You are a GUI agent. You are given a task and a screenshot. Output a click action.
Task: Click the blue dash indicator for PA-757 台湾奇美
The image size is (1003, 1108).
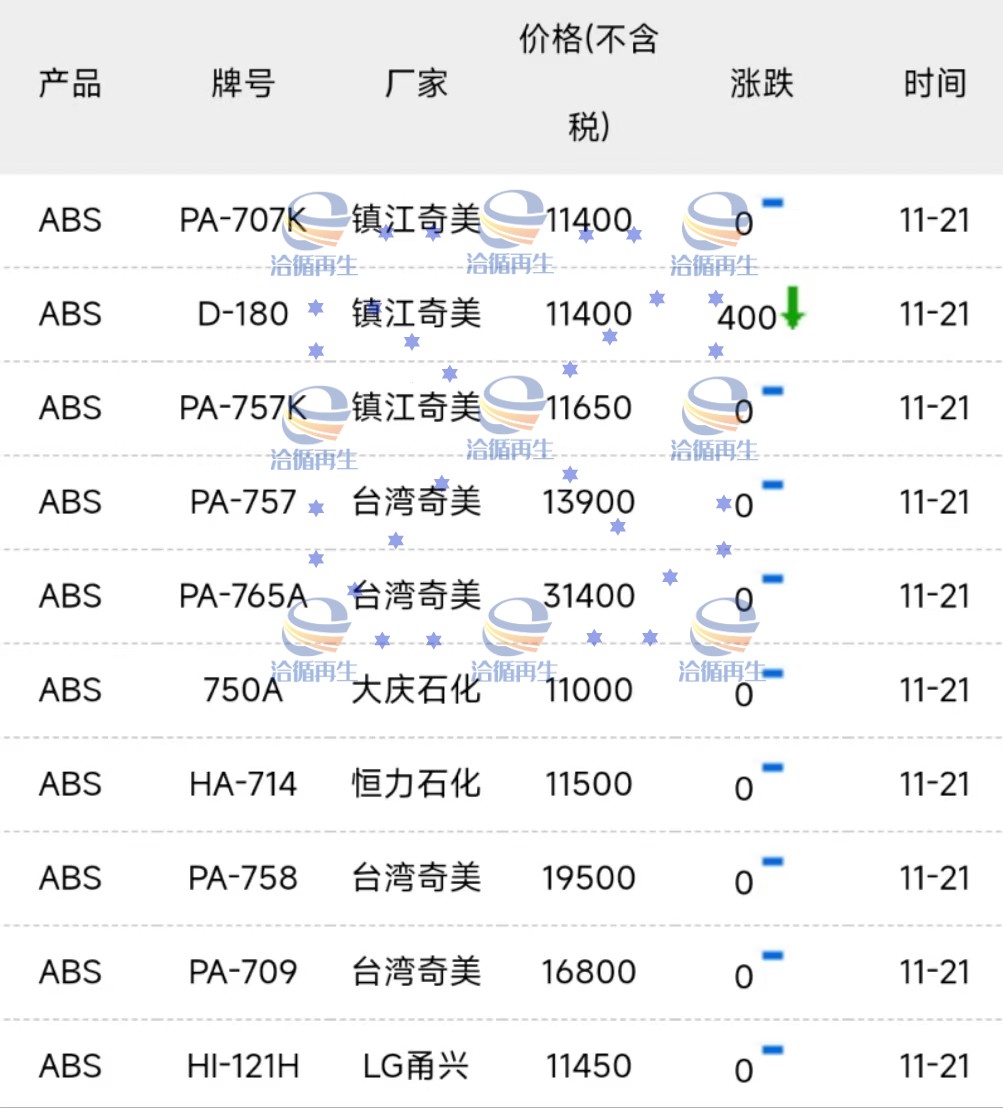point(773,485)
